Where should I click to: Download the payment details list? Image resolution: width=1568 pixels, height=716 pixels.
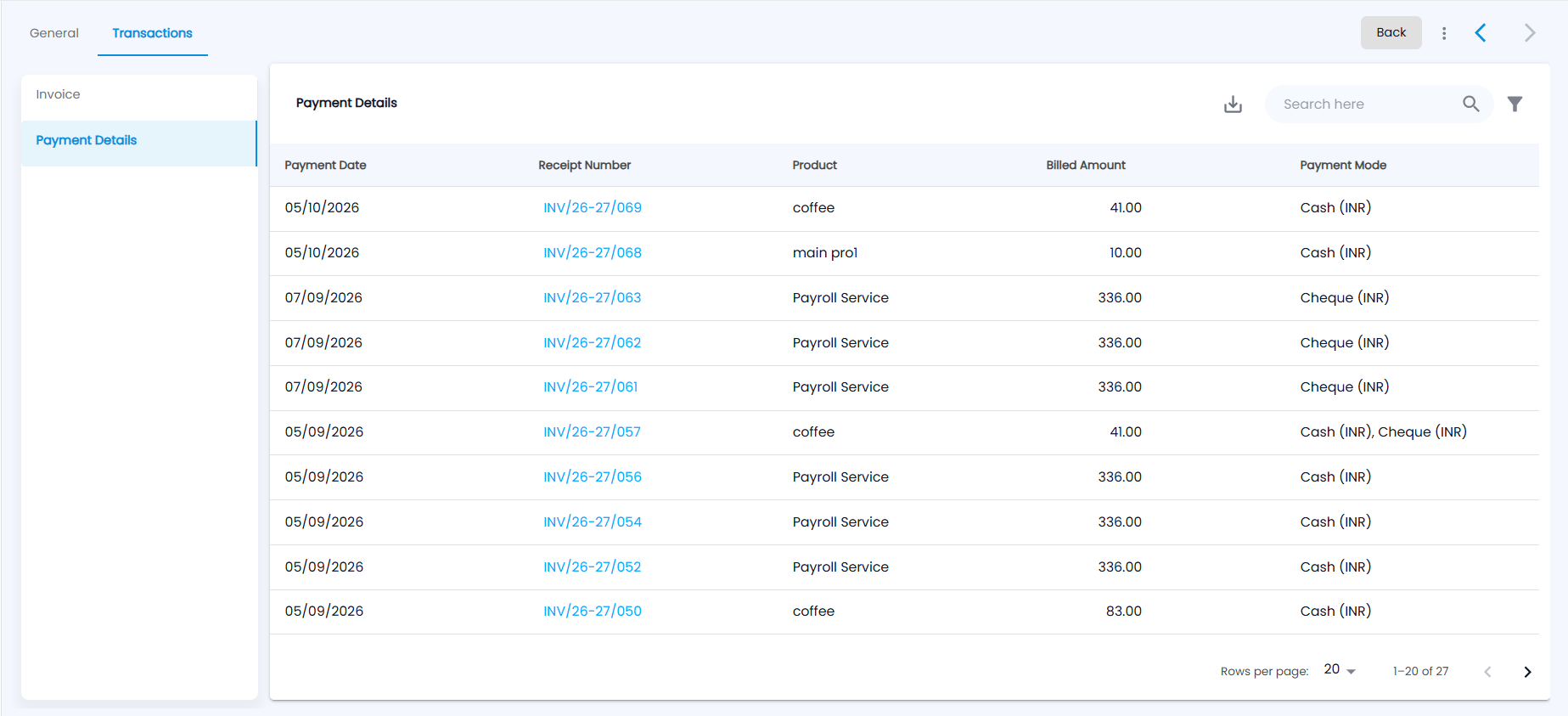pos(1233,104)
